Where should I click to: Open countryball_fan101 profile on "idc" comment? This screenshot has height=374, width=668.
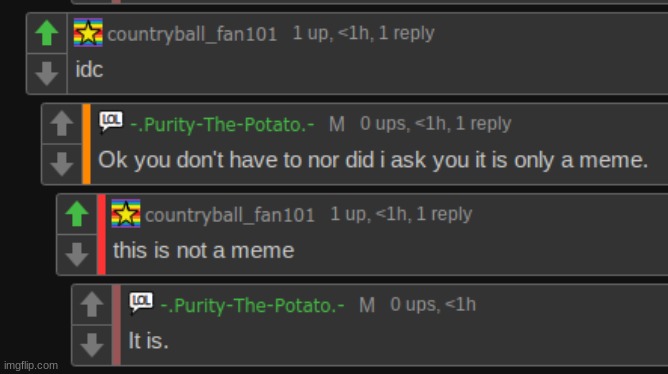(x=192, y=34)
